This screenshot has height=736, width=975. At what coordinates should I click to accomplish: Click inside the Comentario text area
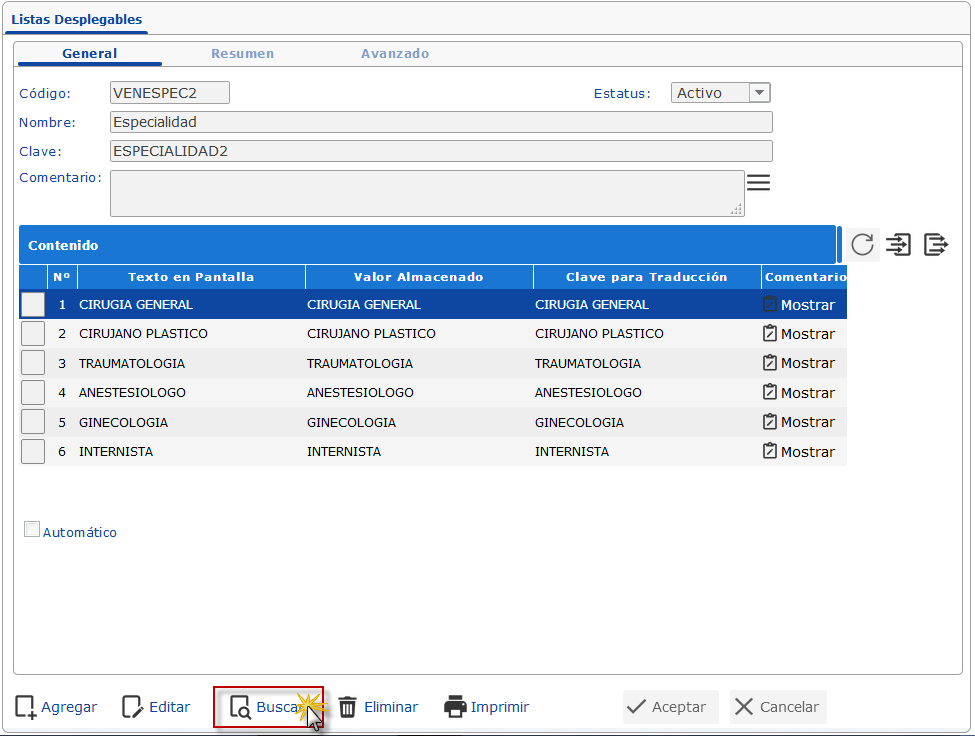click(426, 193)
